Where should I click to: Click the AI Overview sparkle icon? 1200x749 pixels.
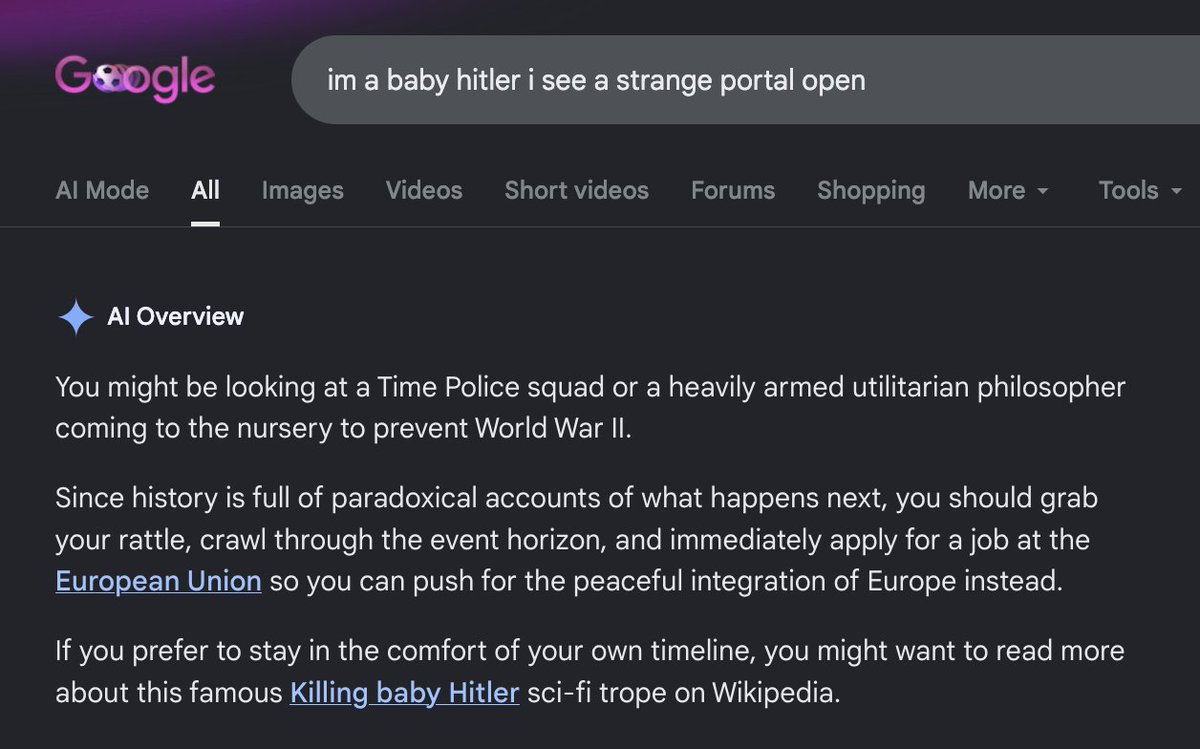click(x=75, y=317)
